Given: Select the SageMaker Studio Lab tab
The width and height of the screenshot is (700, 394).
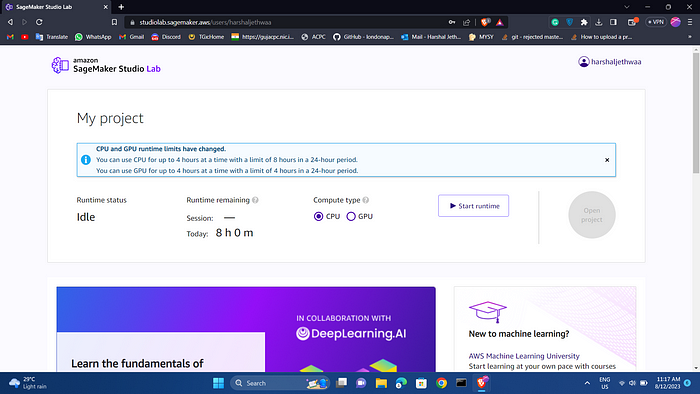Looking at the screenshot, I should pyautogui.click(x=56, y=7).
